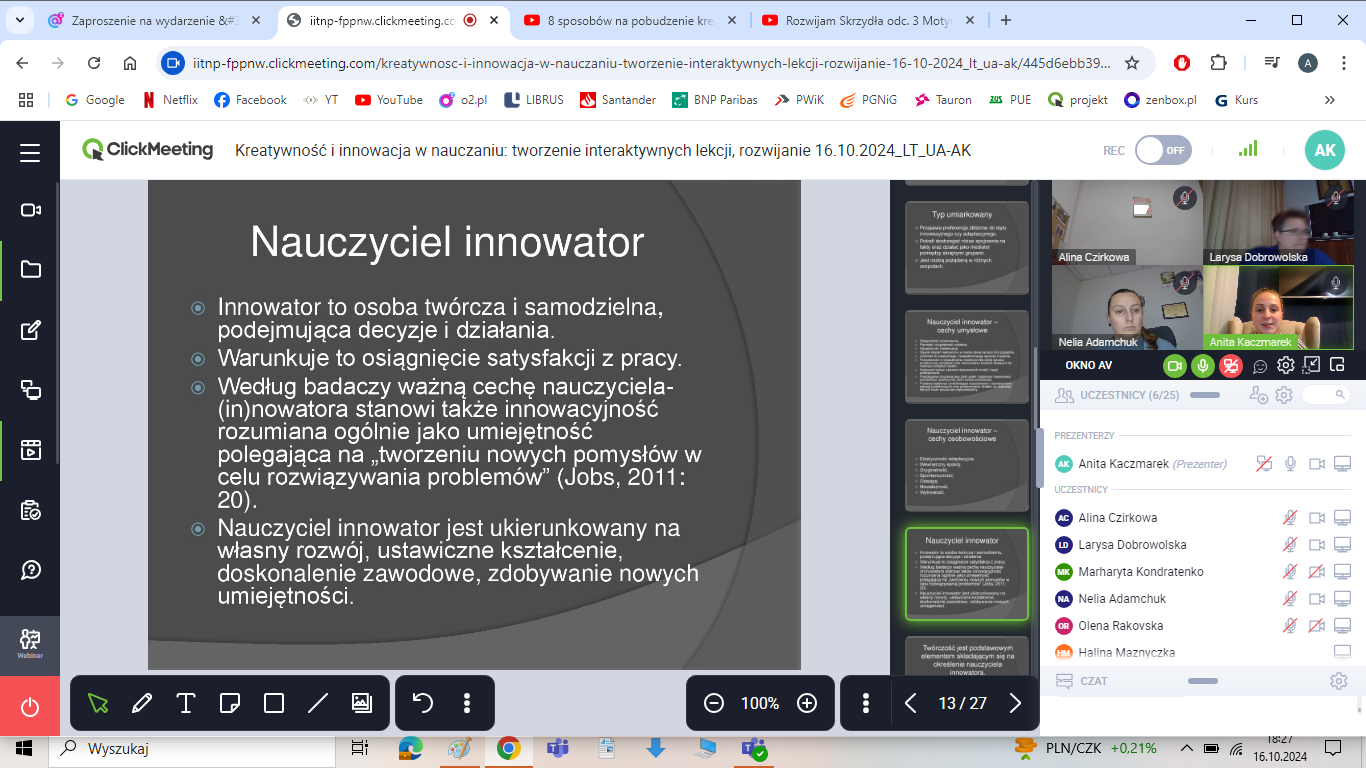The image size is (1366, 768).
Task: Click the red power end-event button
Action: (x=30, y=706)
